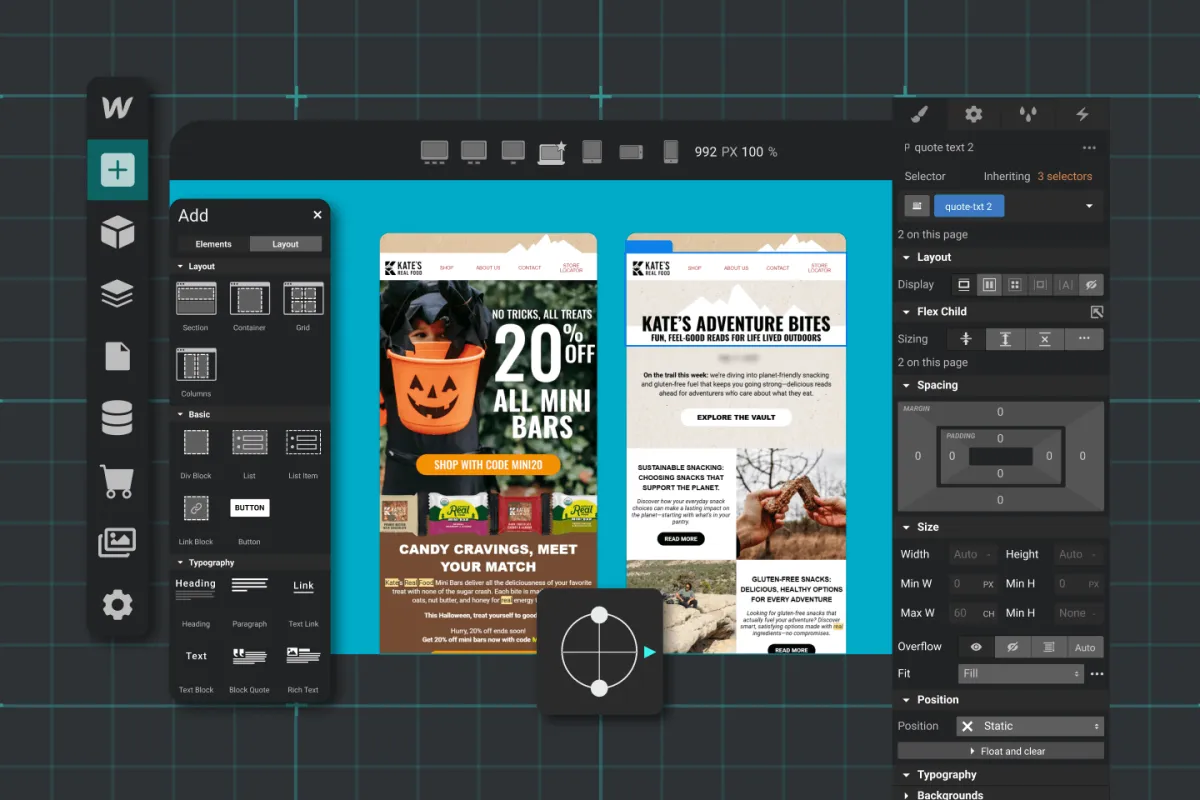The width and height of the screenshot is (1200, 800).
Task: Add a Text Block element
Action: (x=196, y=656)
